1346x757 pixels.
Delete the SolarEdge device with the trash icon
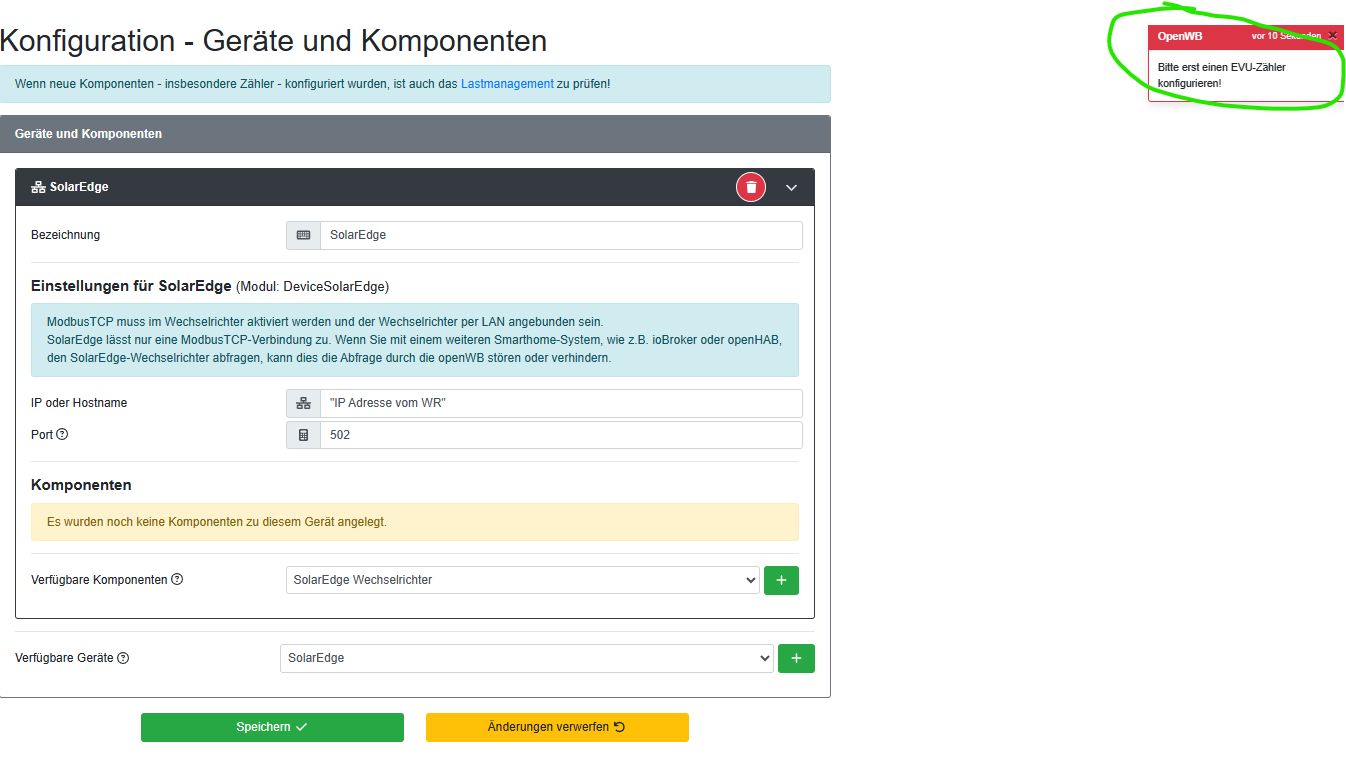[751, 187]
